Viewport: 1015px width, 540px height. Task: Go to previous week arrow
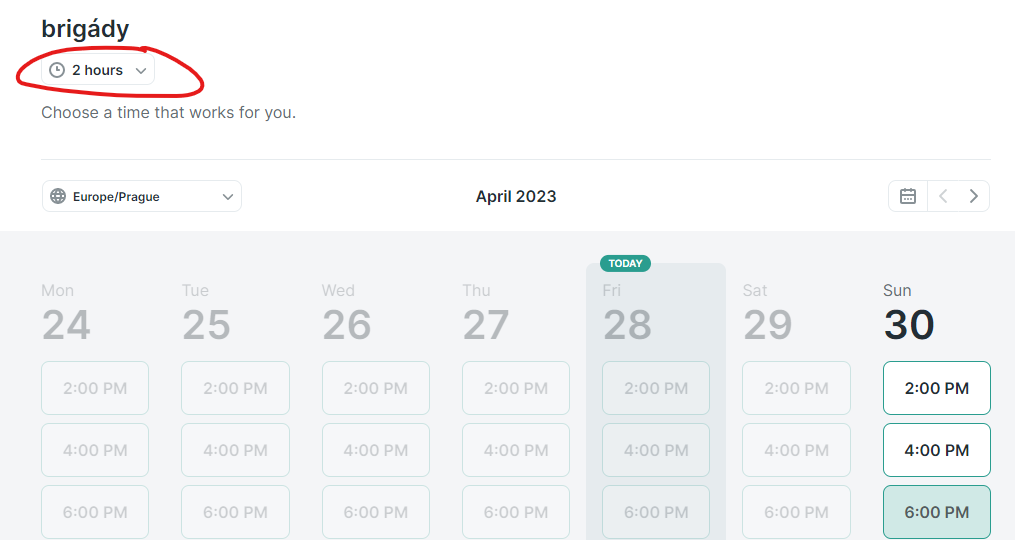pos(943,196)
